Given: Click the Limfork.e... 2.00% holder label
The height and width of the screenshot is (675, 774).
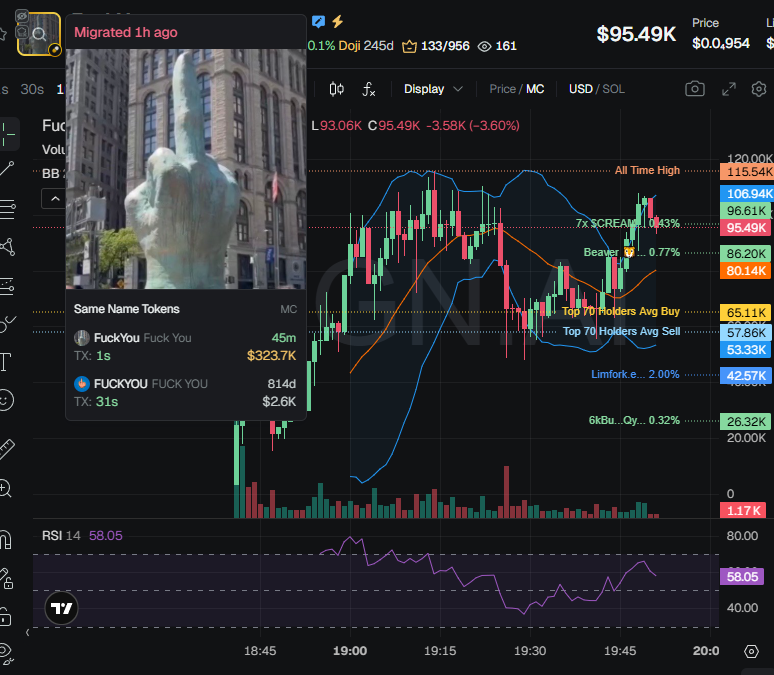Looking at the screenshot, I should pos(635,374).
